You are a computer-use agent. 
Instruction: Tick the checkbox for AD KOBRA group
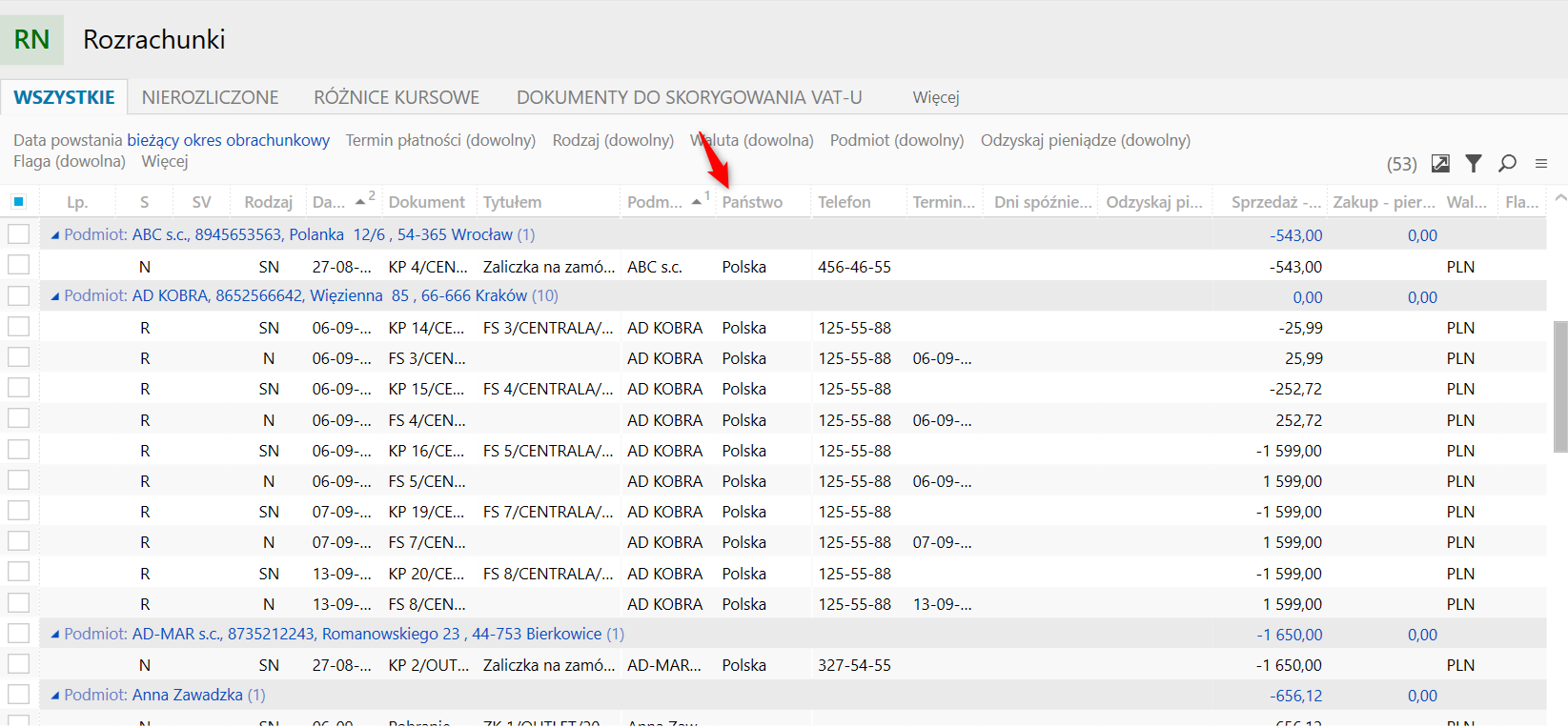coord(18,295)
